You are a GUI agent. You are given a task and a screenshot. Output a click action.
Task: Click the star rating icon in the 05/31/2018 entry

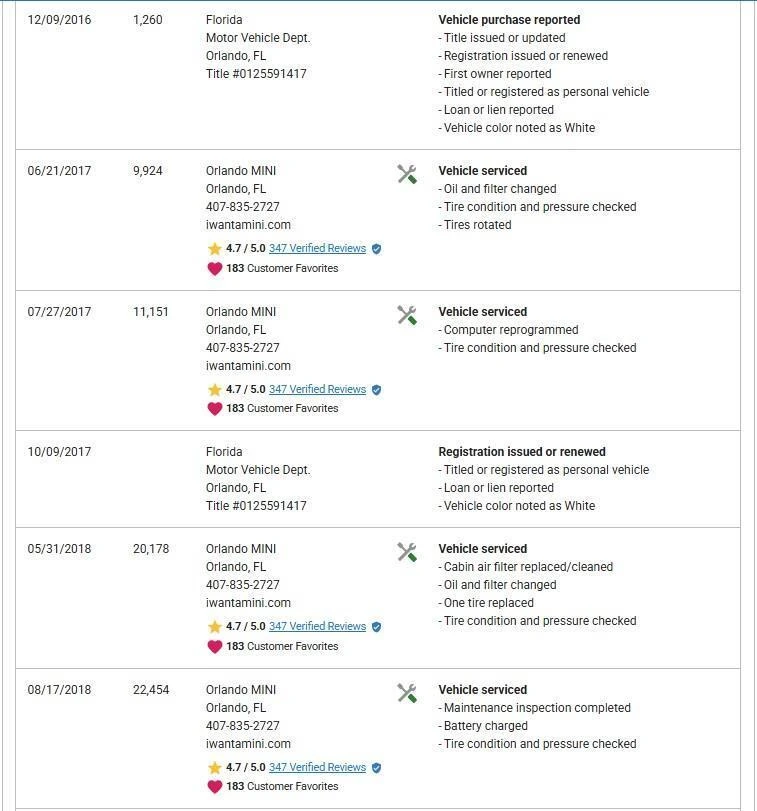point(214,627)
